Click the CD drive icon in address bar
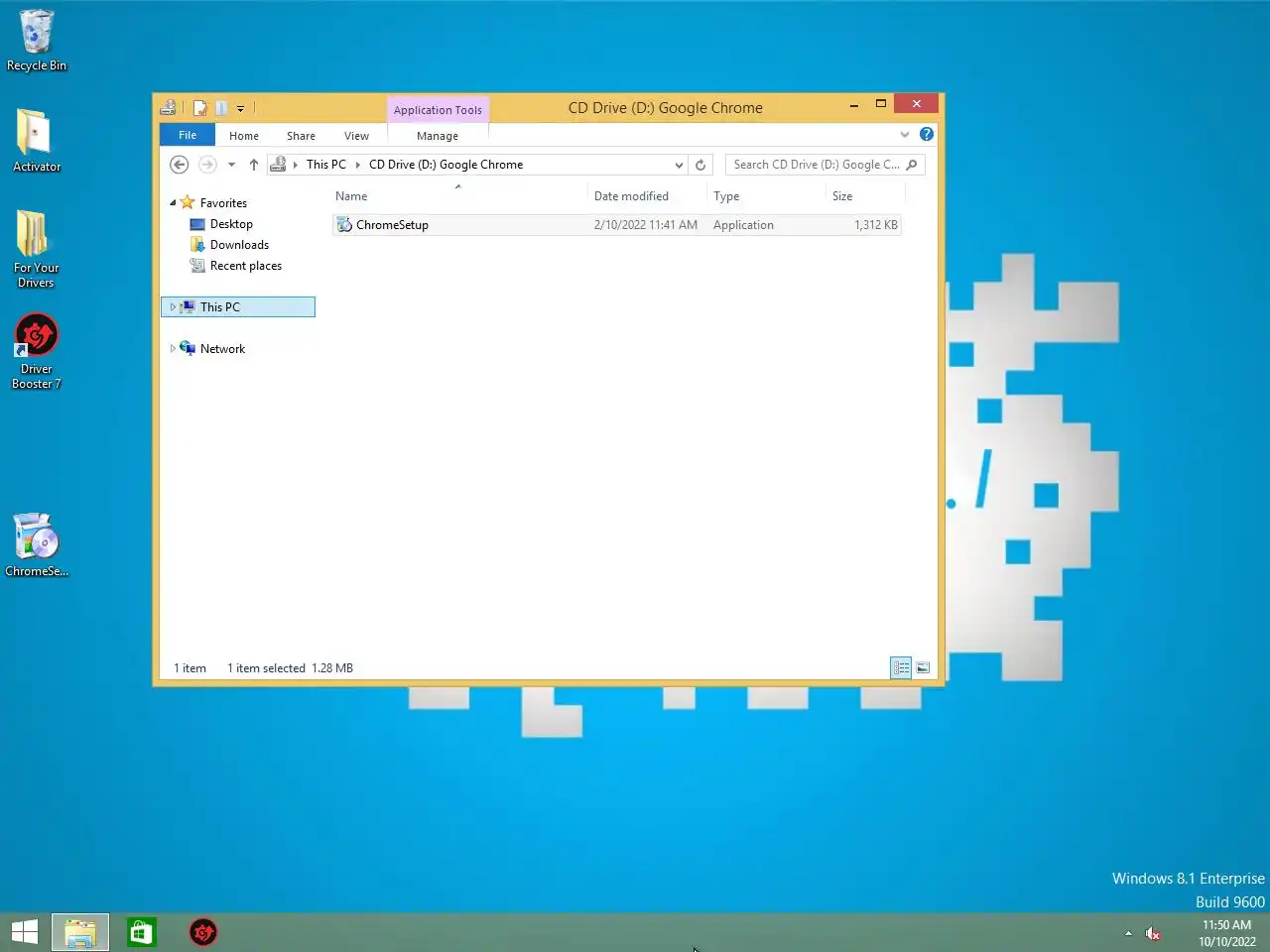The height and width of the screenshot is (952, 1270). point(279,165)
